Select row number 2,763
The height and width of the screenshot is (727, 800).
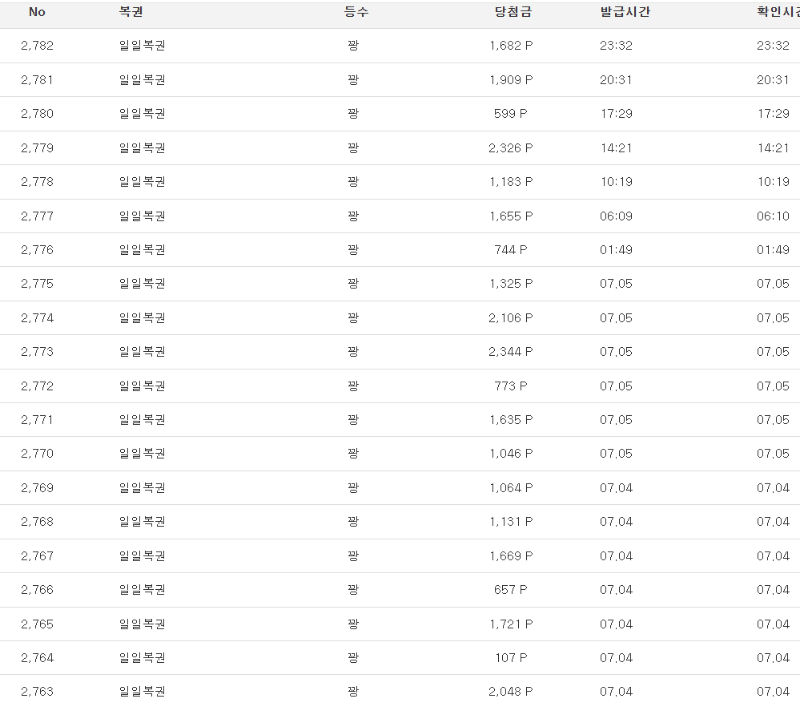pos(37,692)
